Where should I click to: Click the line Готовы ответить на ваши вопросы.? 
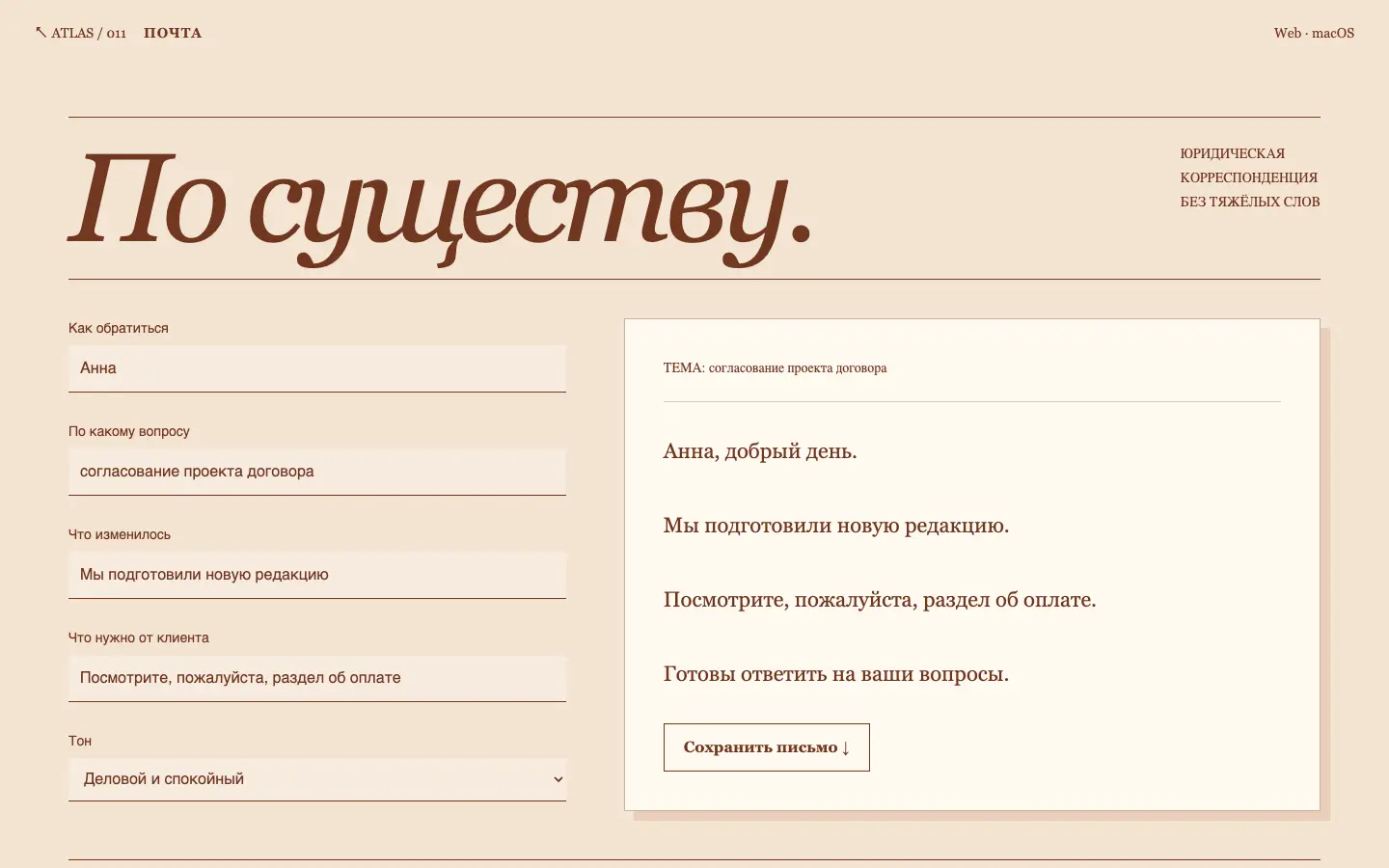[x=836, y=674]
